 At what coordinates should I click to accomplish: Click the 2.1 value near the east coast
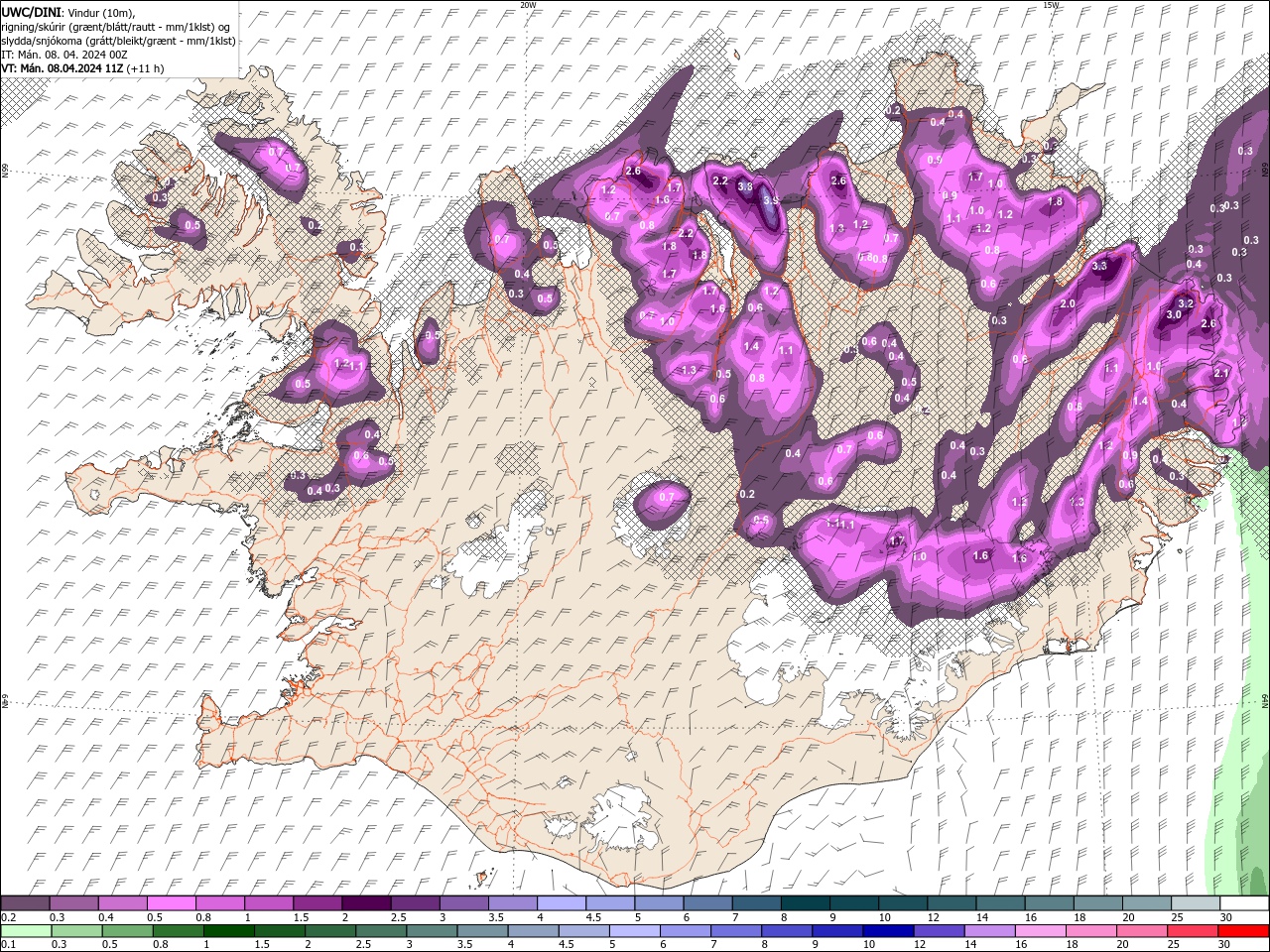tap(1222, 374)
